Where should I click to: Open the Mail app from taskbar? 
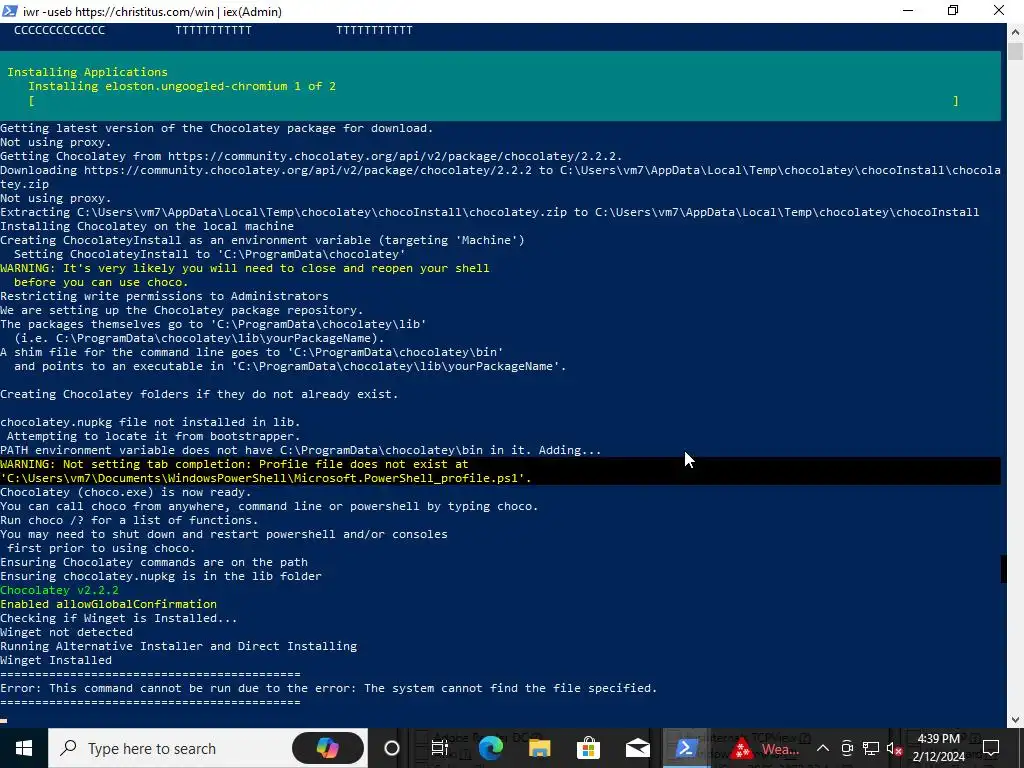click(x=637, y=748)
